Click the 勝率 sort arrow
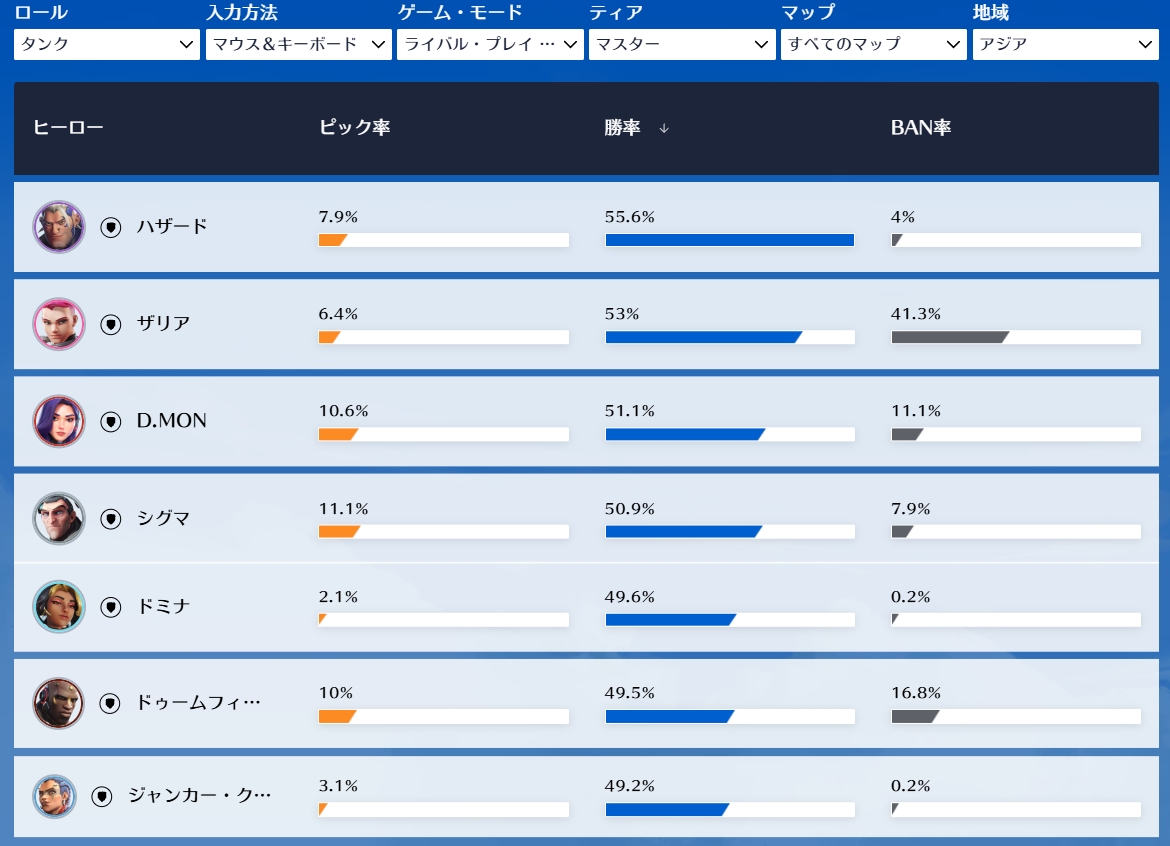 (x=664, y=128)
